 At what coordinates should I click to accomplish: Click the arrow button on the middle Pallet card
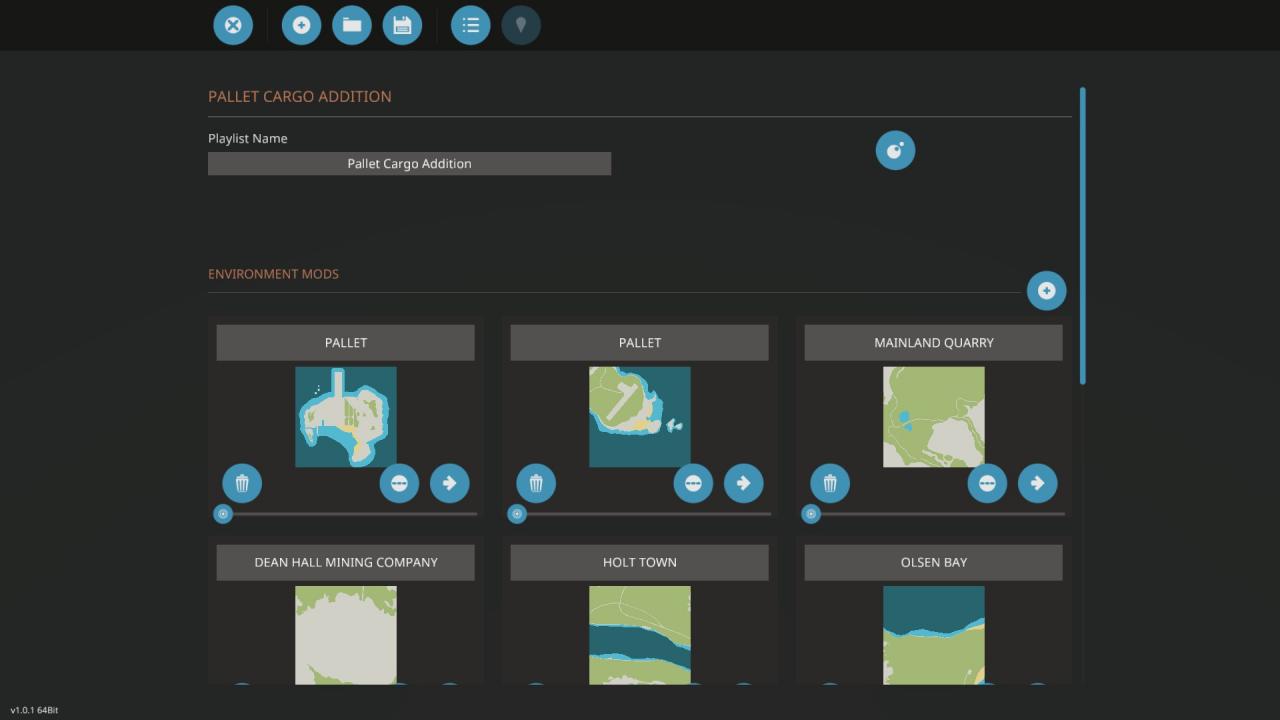(x=743, y=483)
